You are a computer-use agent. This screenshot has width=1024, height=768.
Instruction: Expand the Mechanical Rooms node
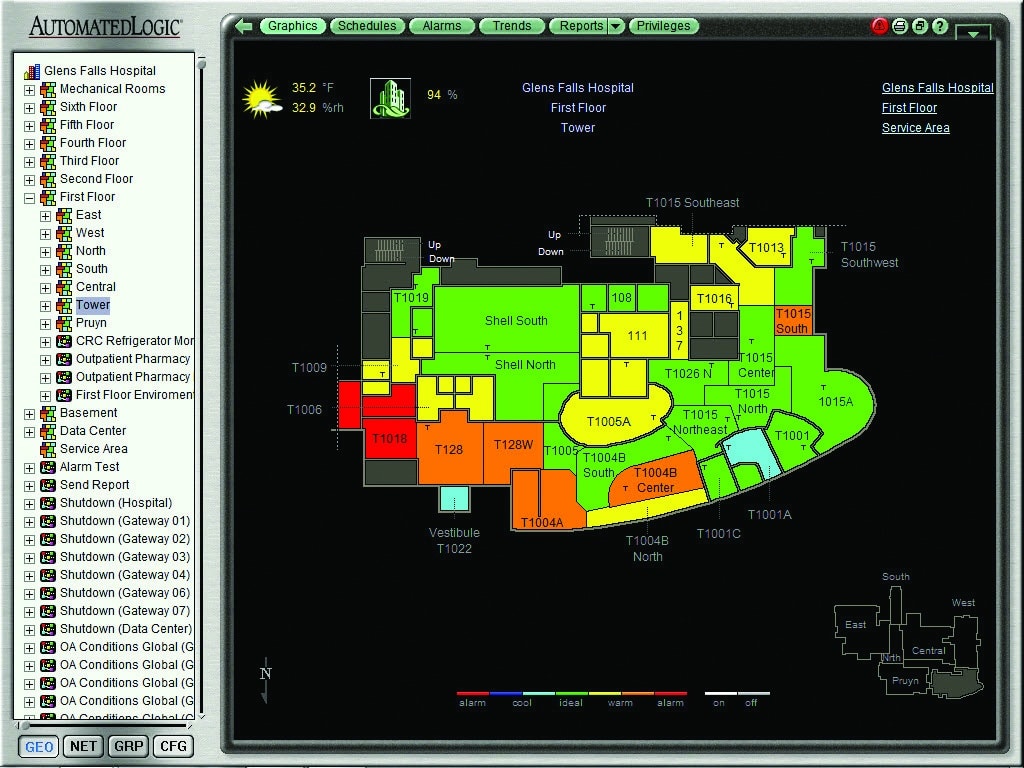click(x=29, y=90)
